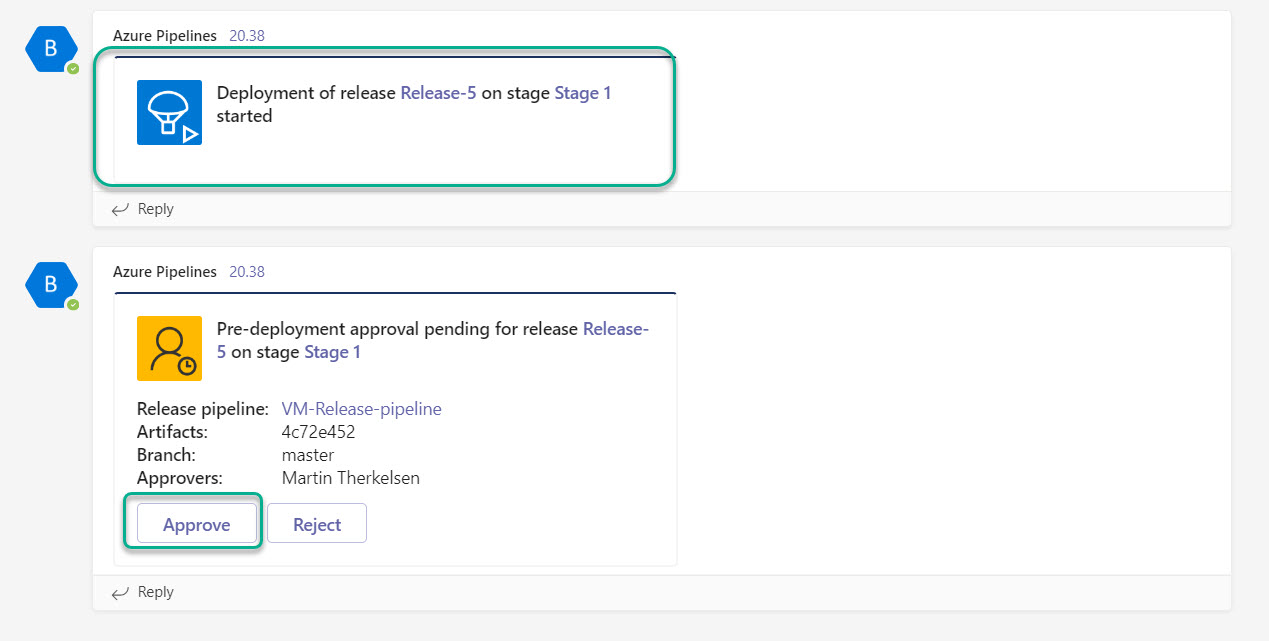
Task: Click the pending approval user-clock icon
Action: tap(169, 348)
